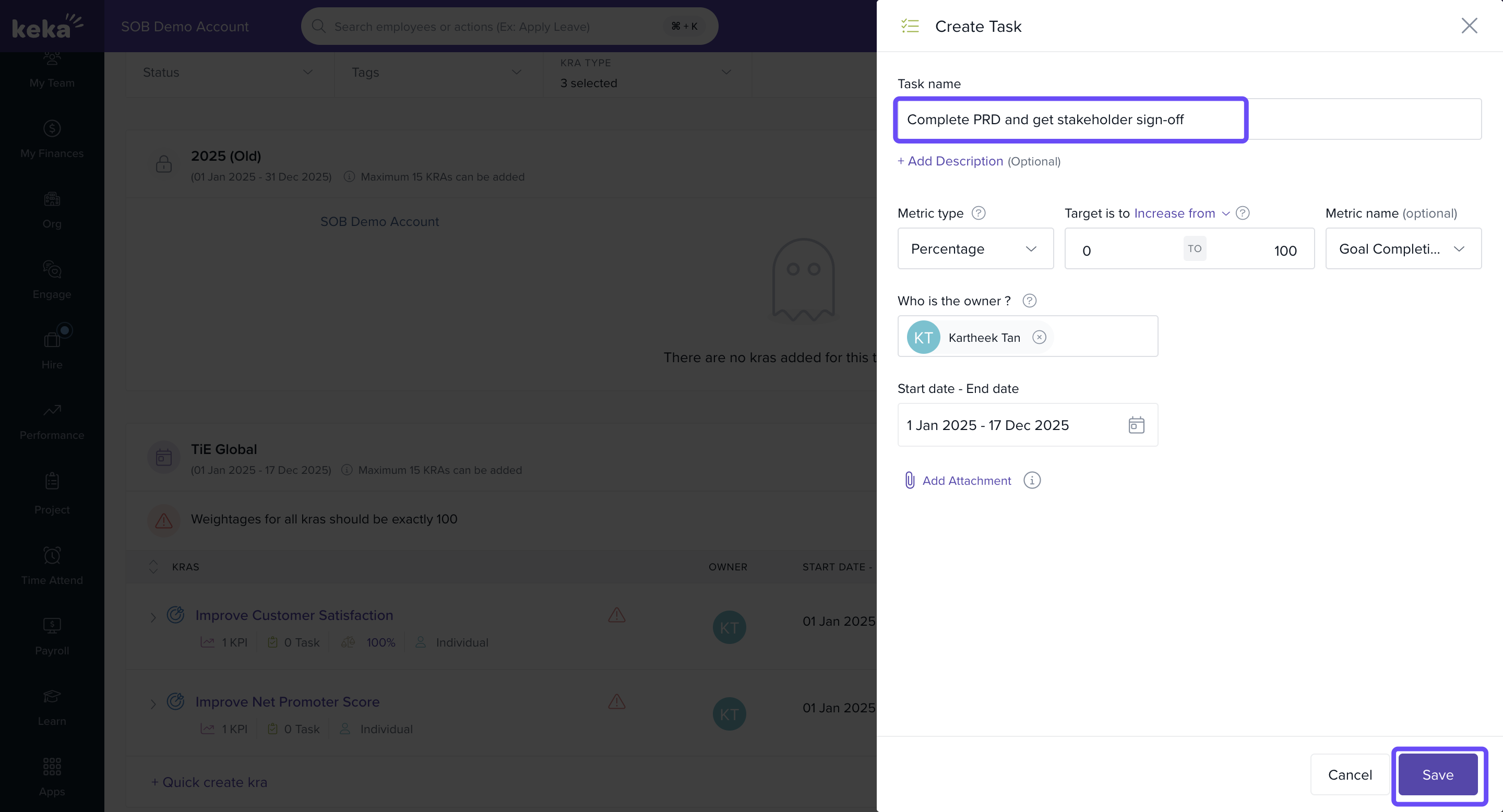This screenshot has width=1503, height=812.
Task: Remove Kartheek Tan as owner
Action: tap(1039, 337)
